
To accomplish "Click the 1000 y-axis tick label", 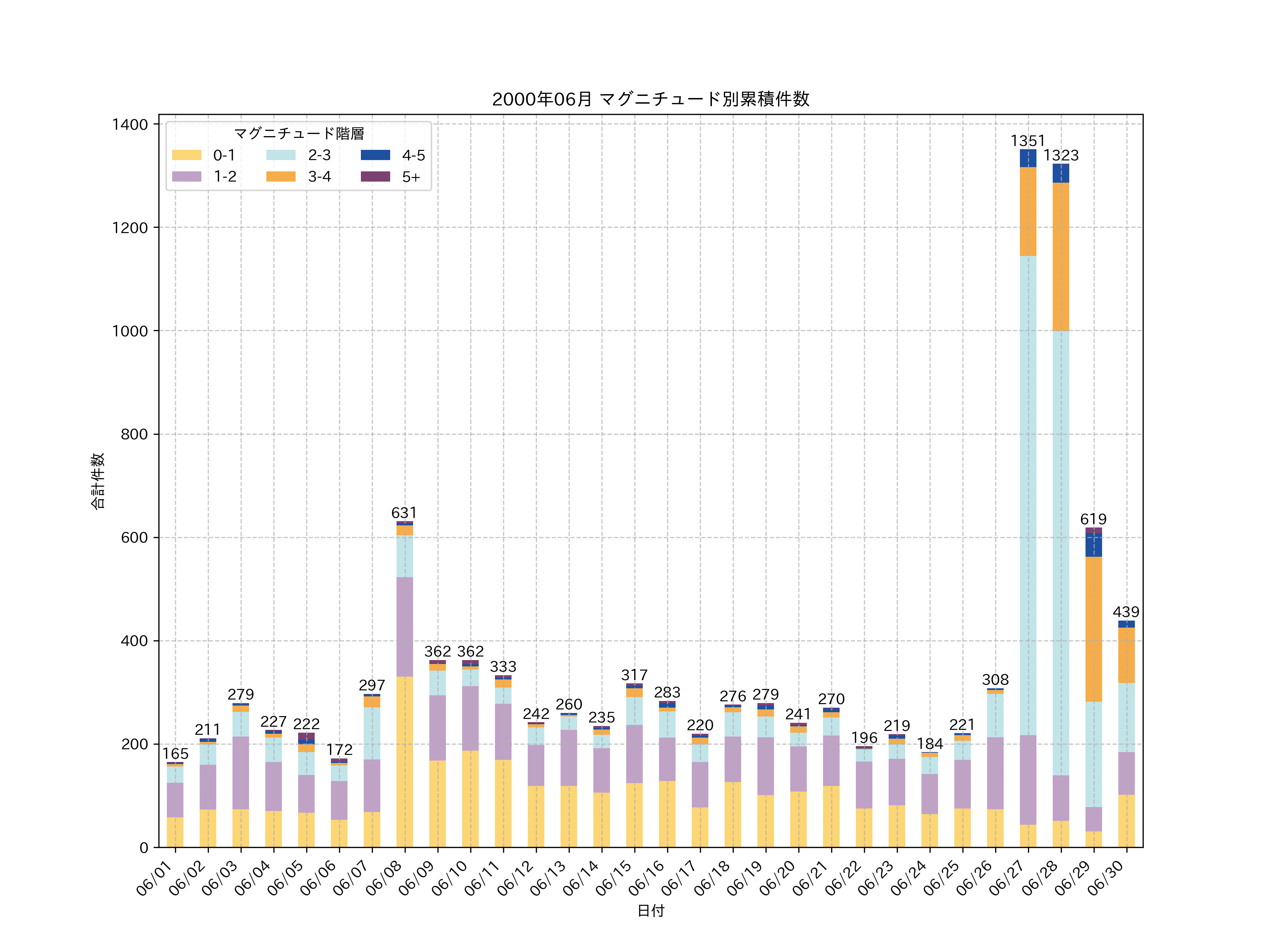I will pos(130,331).
